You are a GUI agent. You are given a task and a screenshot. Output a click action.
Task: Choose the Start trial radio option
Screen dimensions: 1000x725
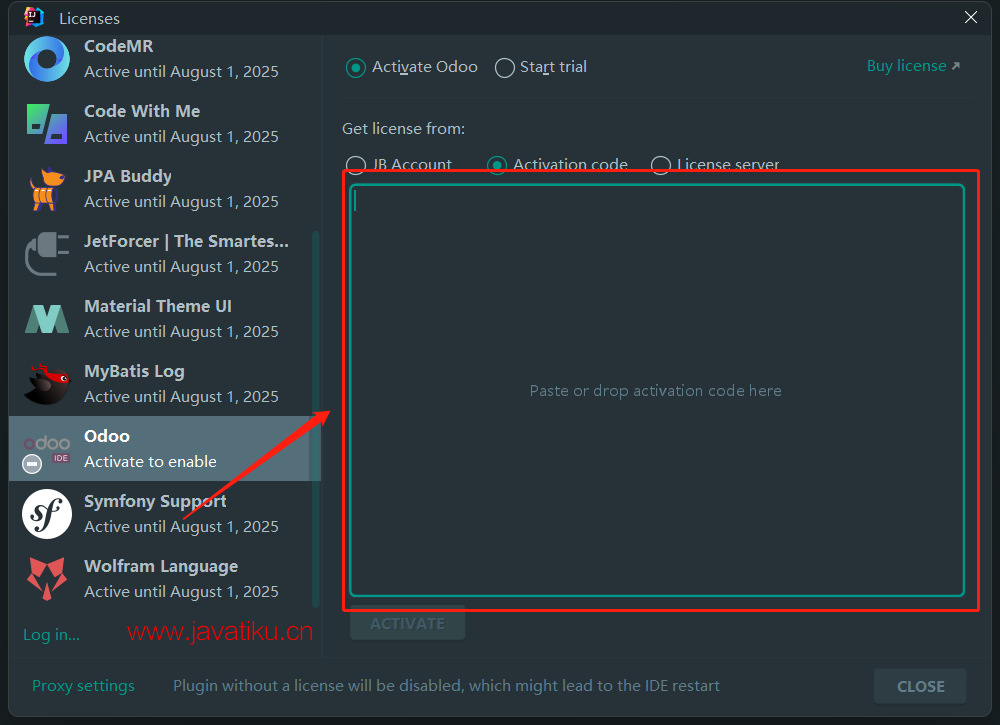tap(505, 67)
